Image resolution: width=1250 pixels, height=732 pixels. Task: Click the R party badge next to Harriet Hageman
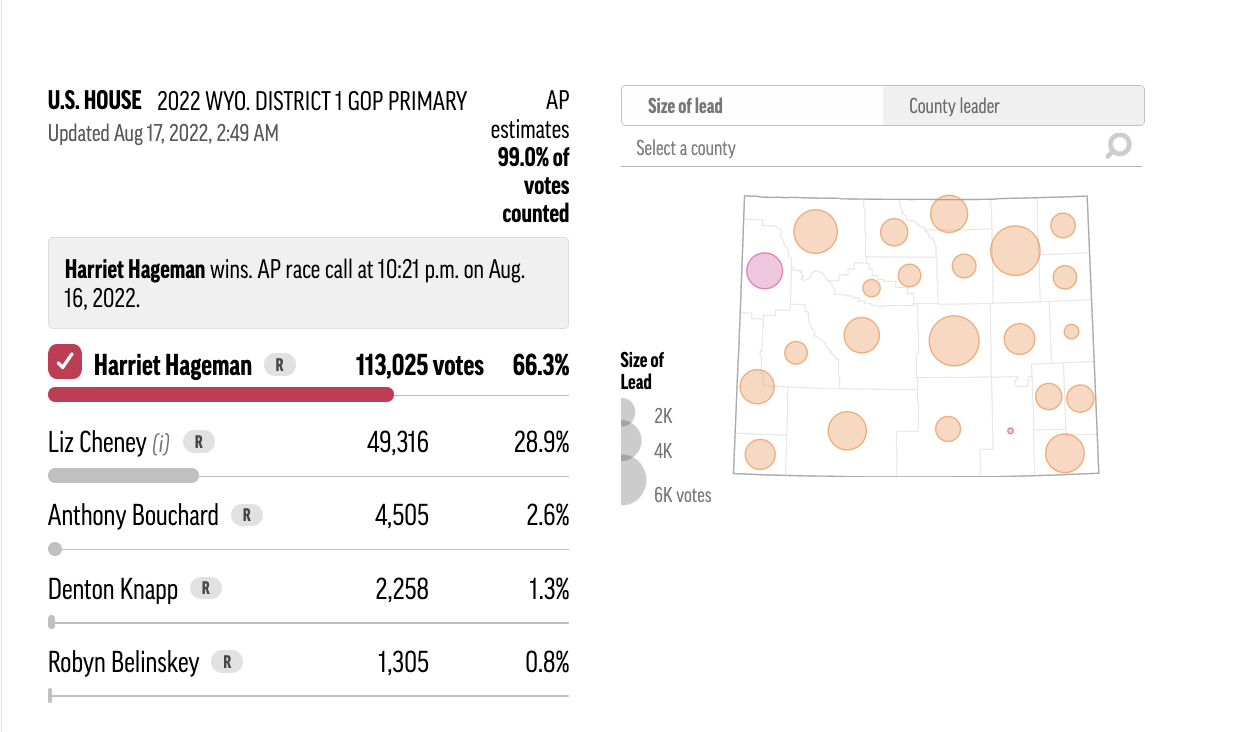click(280, 365)
